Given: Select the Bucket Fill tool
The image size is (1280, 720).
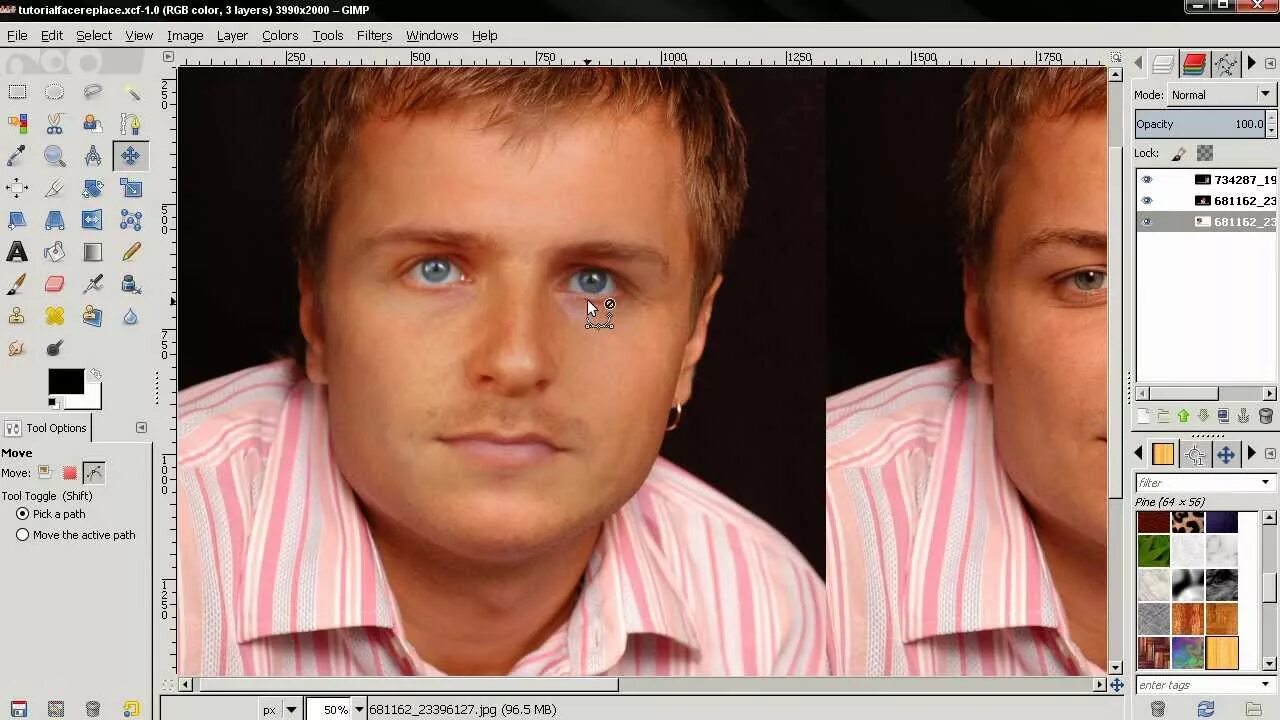Looking at the screenshot, I should coord(55,252).
